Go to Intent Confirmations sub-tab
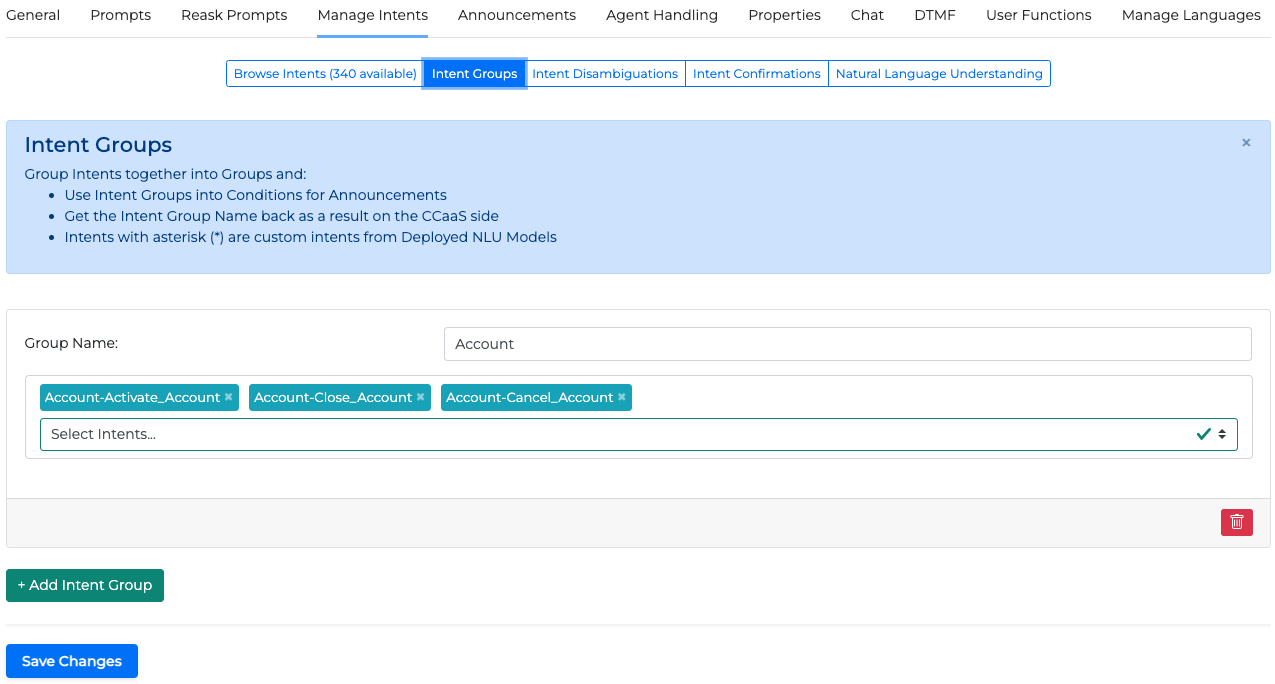 click(x=756, y=74)
